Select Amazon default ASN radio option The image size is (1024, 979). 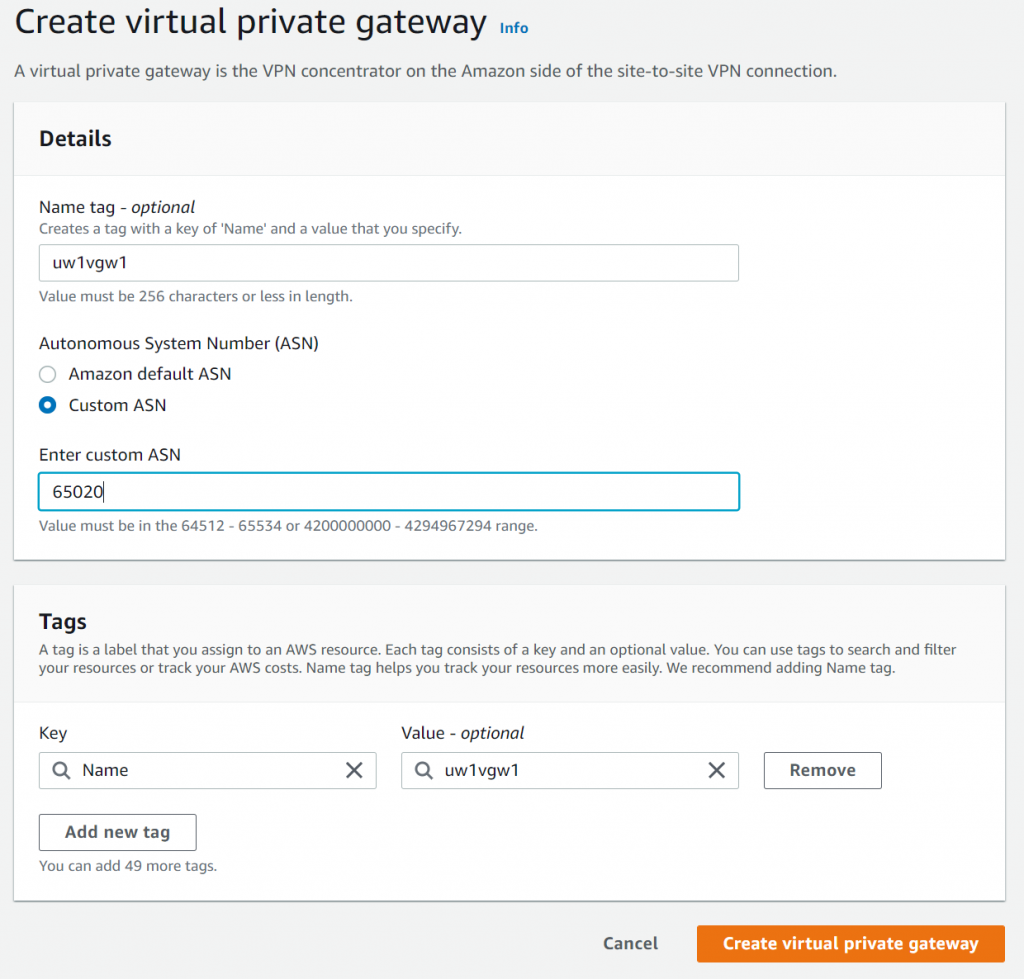coord(48,374)
